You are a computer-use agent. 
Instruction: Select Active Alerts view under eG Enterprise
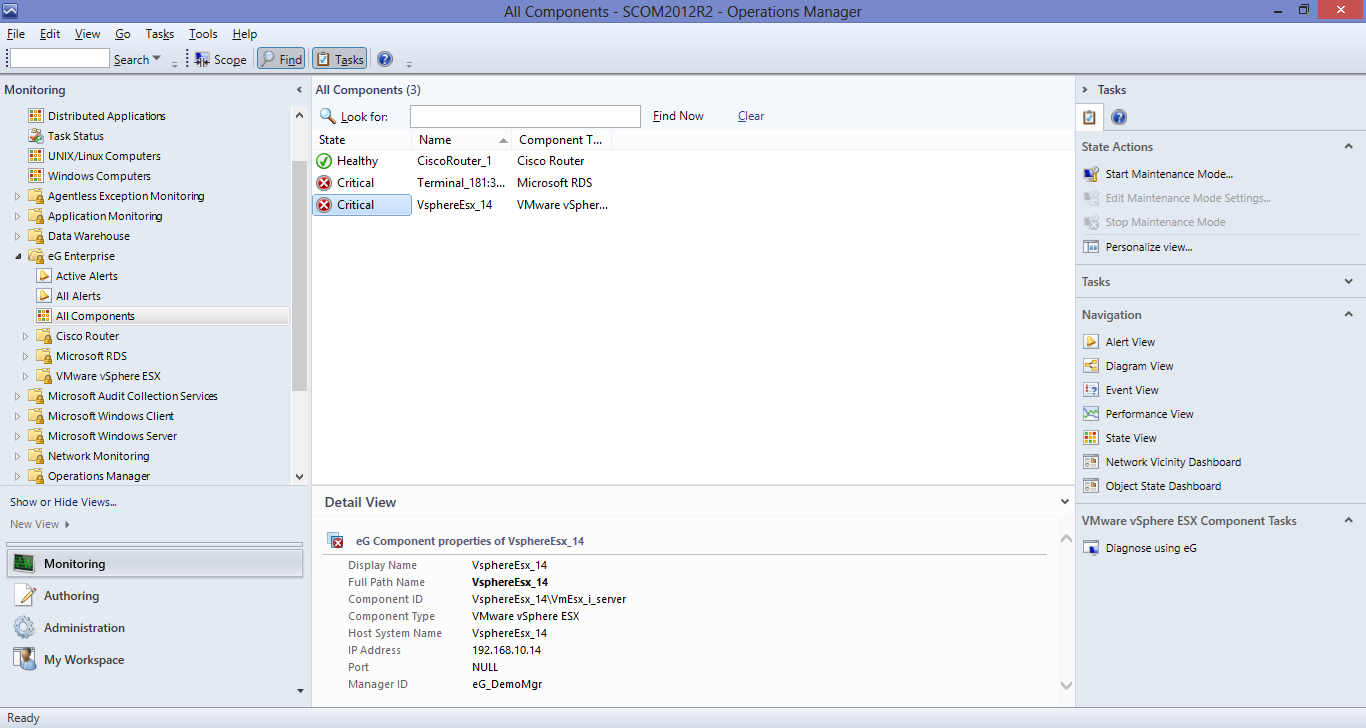pyautogui.click(x=86, y=276)
